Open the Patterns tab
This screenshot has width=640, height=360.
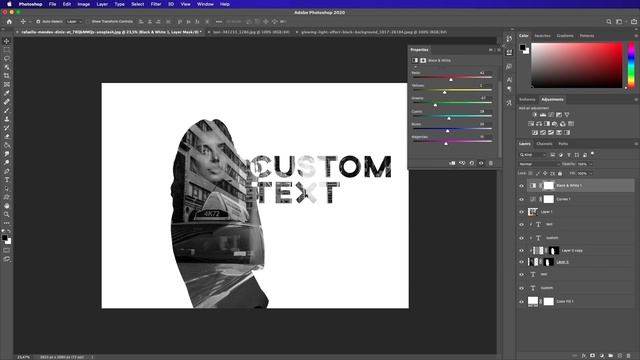(x=587, y=36)
